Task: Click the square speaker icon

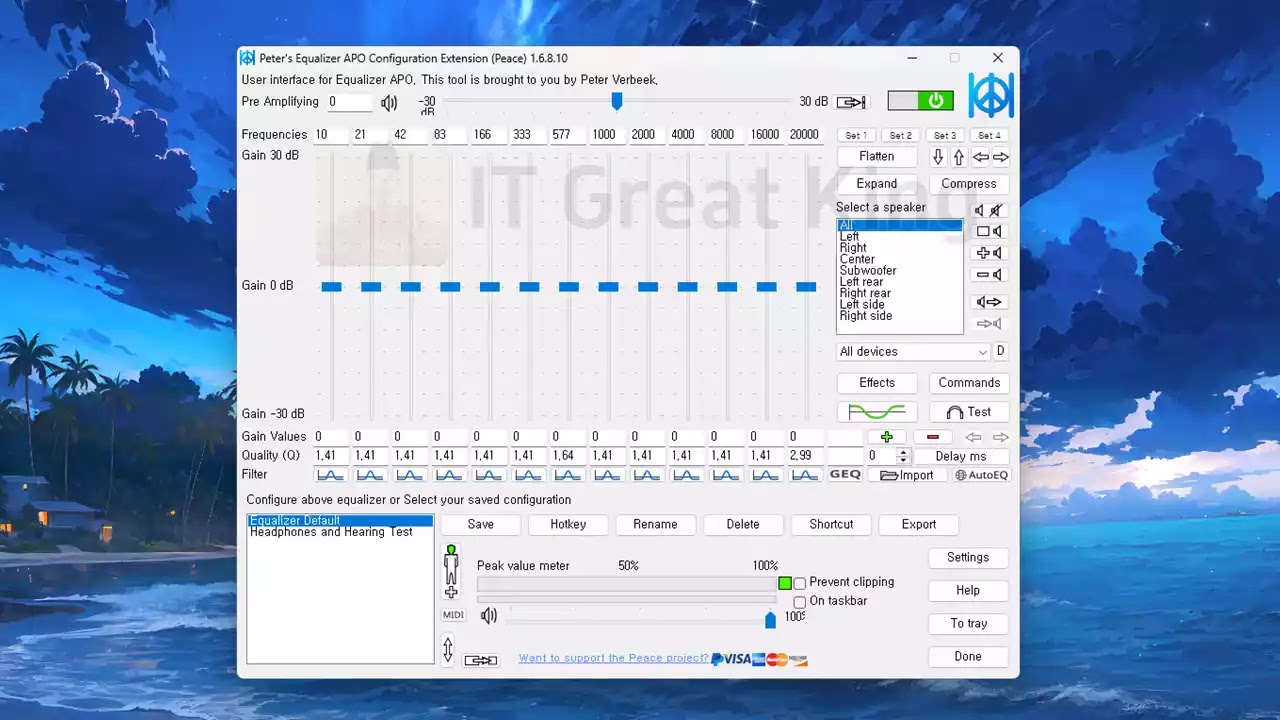Action: pos(989,231)
